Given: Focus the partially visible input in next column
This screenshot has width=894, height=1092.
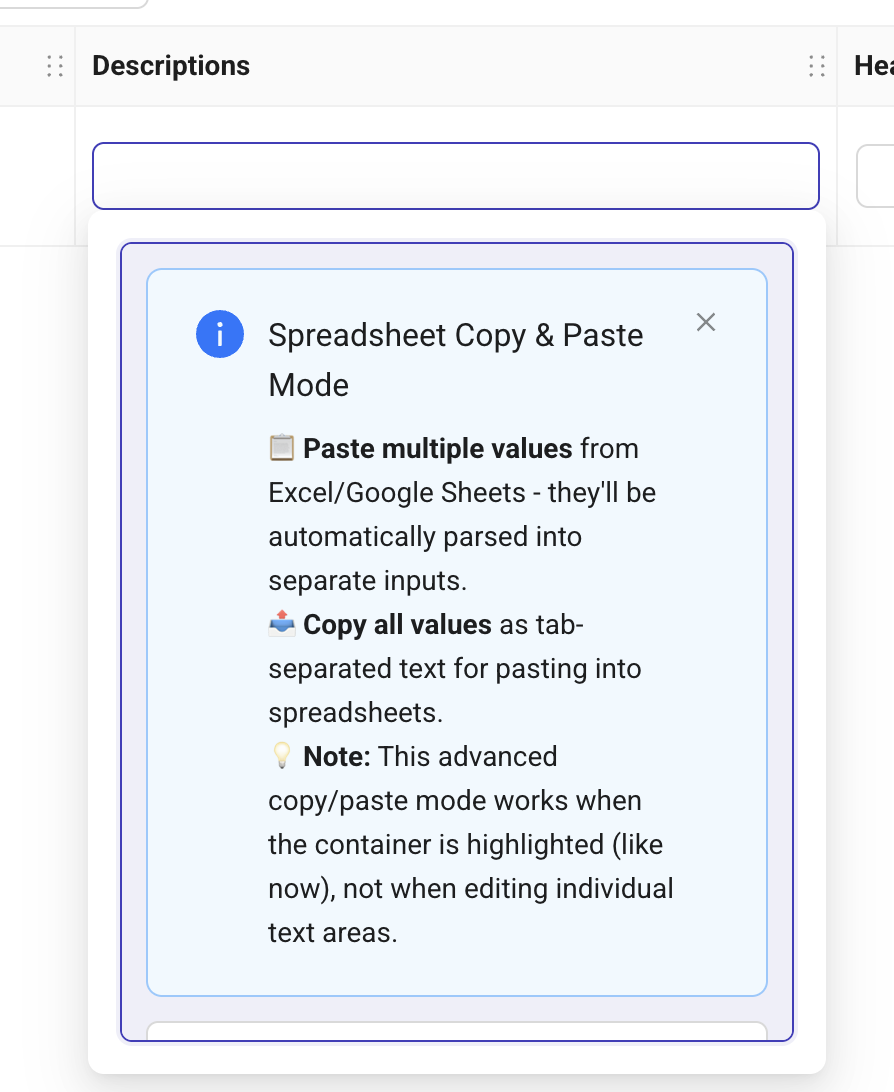Looking at the screenshot, I should click(876, 176).
